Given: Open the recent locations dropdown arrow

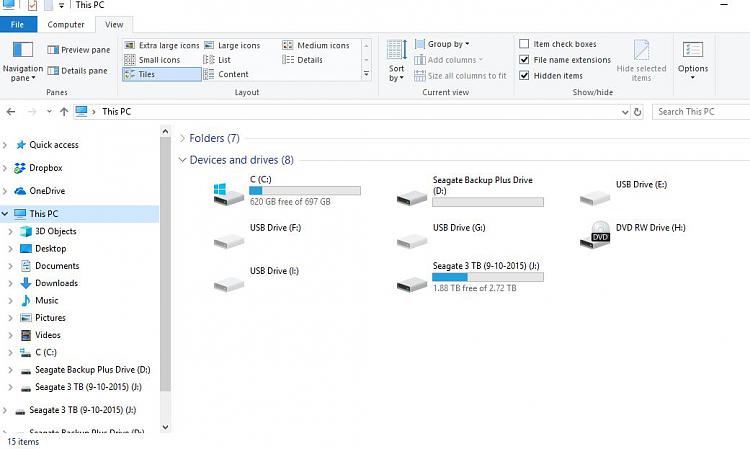Looking at the screenshot, I should (49, 111).
